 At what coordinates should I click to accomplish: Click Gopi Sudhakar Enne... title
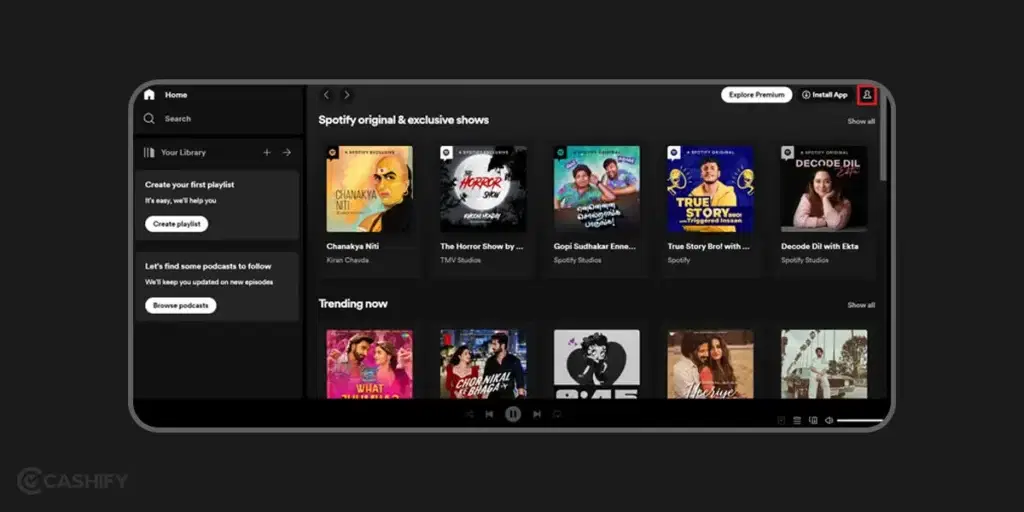pyautogui.click(x=595, y=246)
